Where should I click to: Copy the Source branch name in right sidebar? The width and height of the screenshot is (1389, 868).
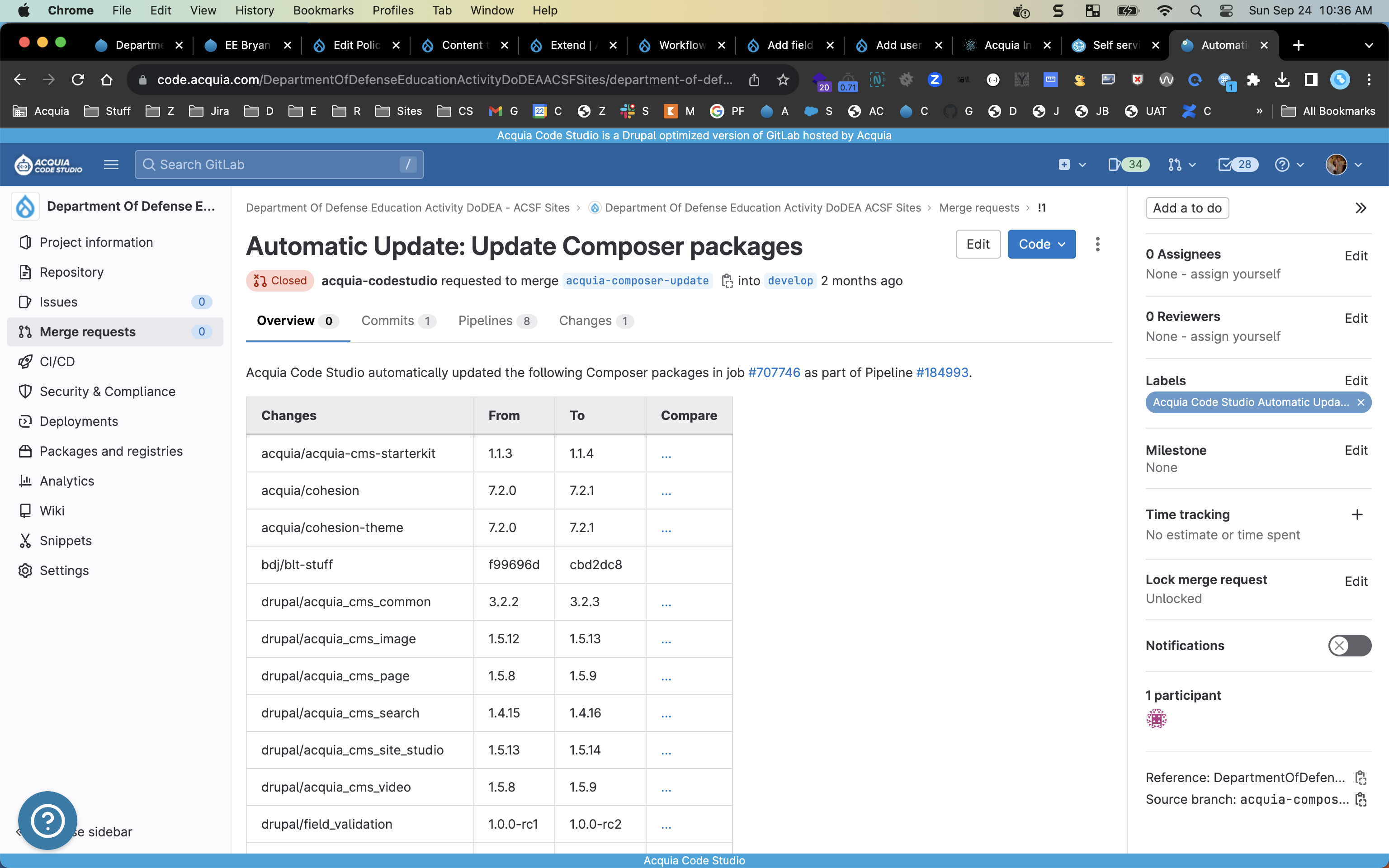coord(1361,799)
